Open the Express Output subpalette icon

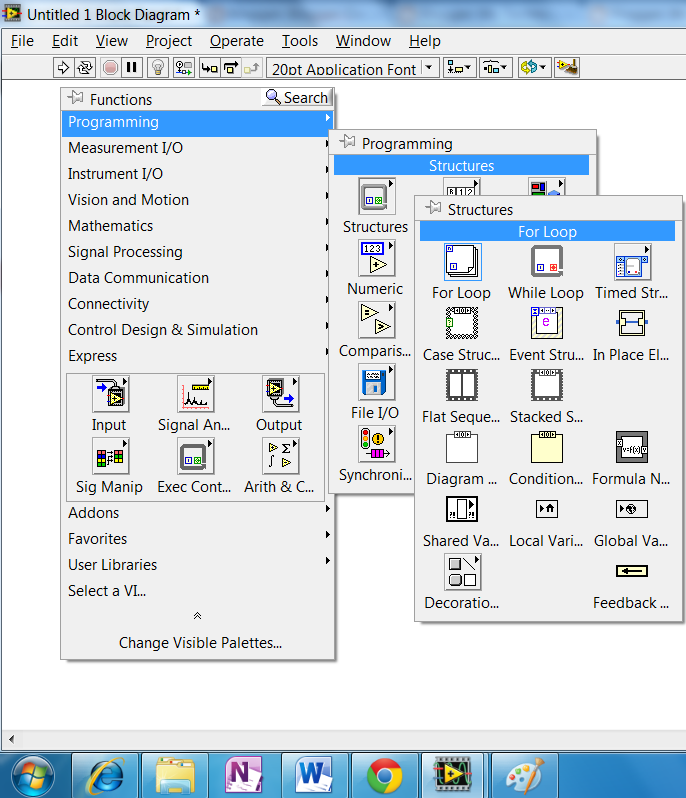pos(280,394)
